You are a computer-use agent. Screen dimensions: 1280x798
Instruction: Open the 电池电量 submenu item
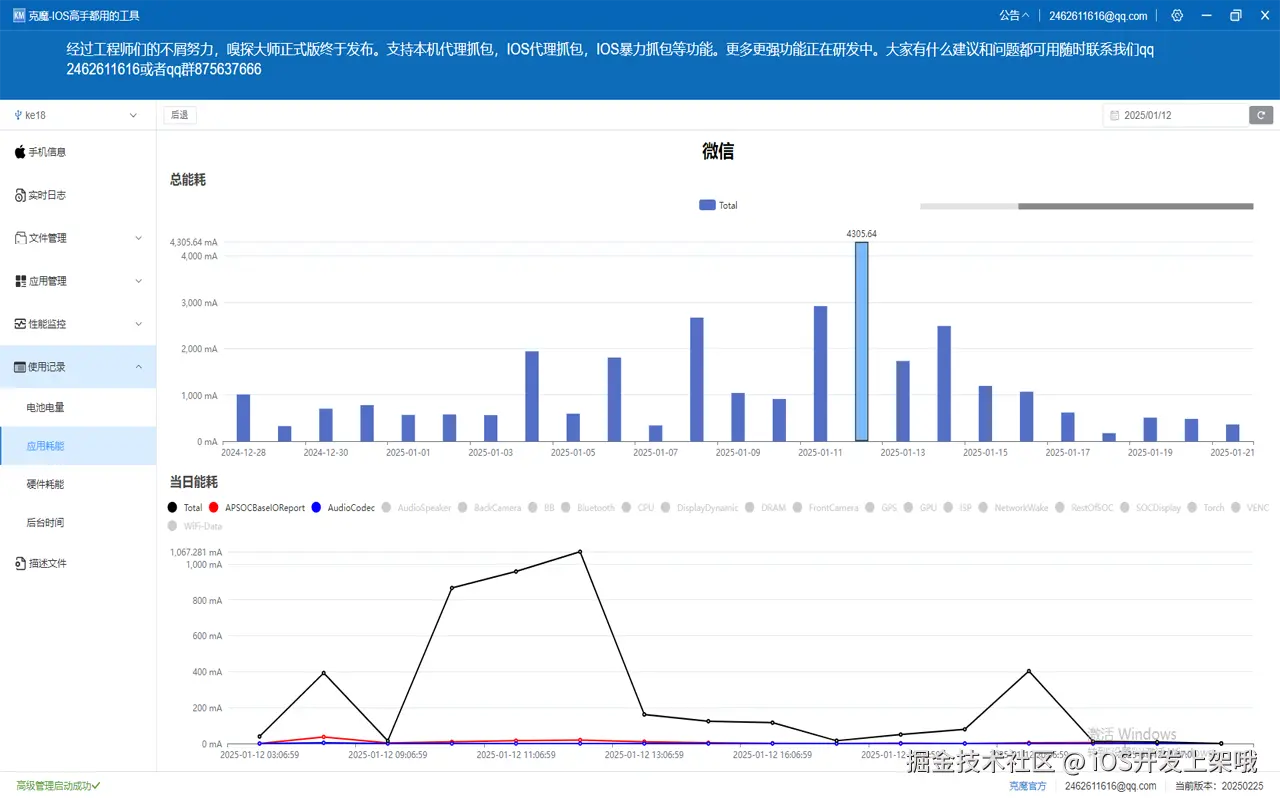[x=45, y=408]
